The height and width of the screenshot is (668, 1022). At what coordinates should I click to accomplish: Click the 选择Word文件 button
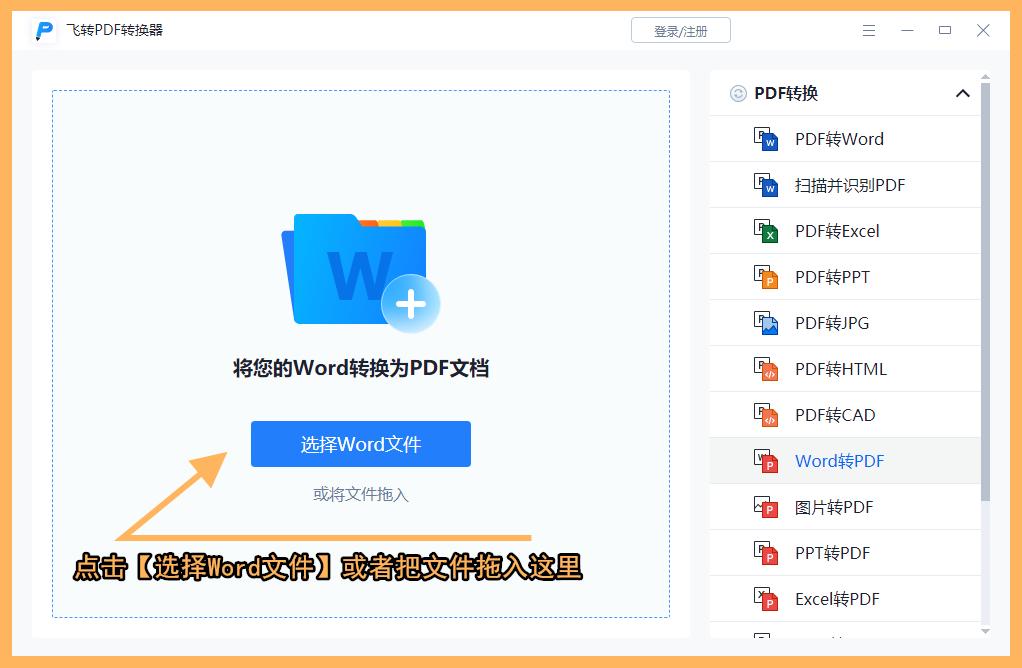360,444
